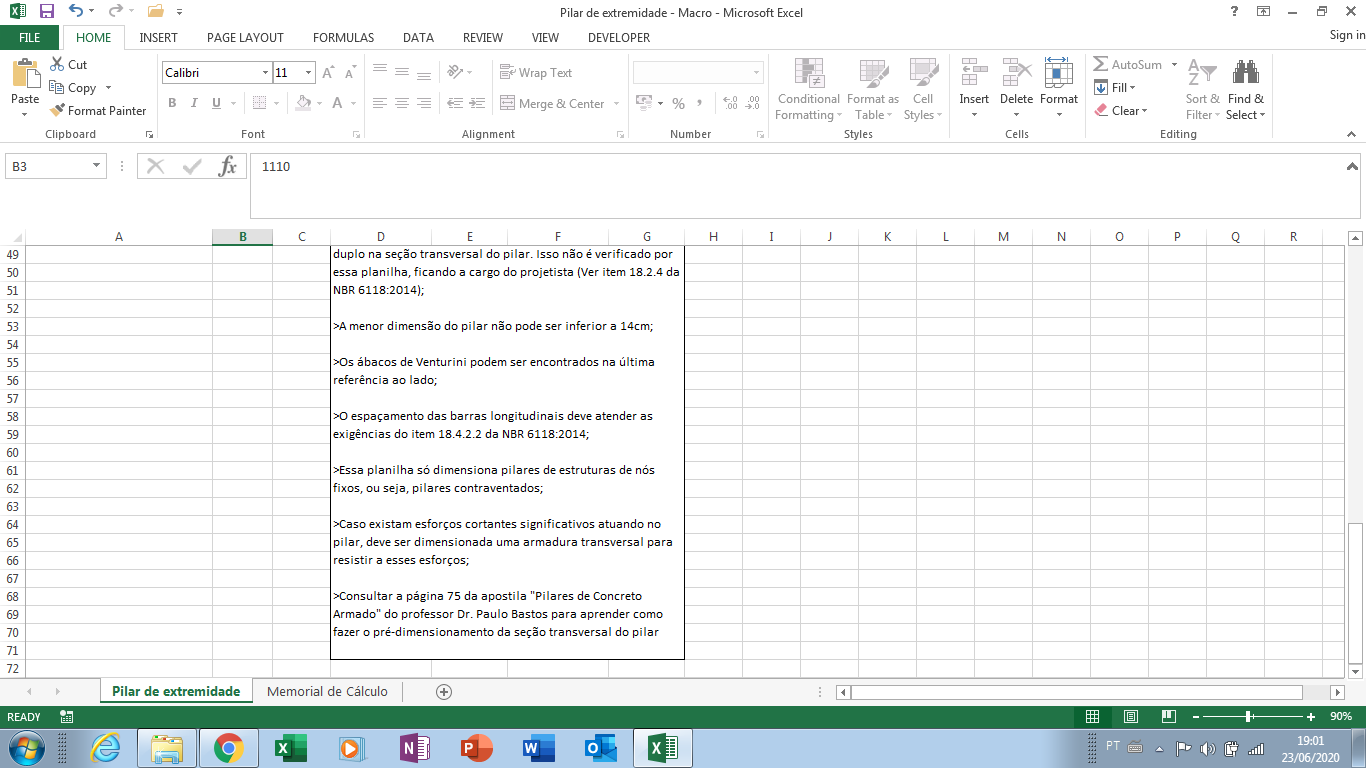Click the zoom slider handle
The width and height of the screenshot is (1366, 768).
click(x=1250, y=716)
